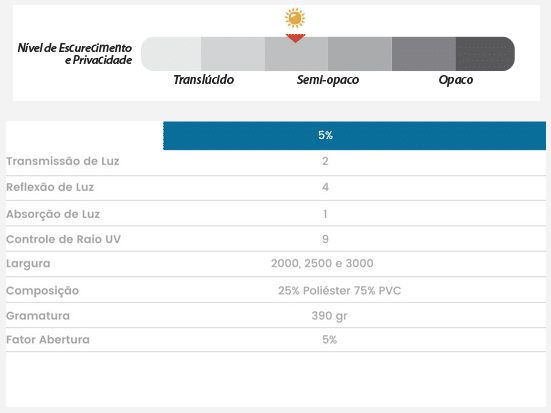
Task: Select the second light gray swatch
Action: [x=233, y=54]
